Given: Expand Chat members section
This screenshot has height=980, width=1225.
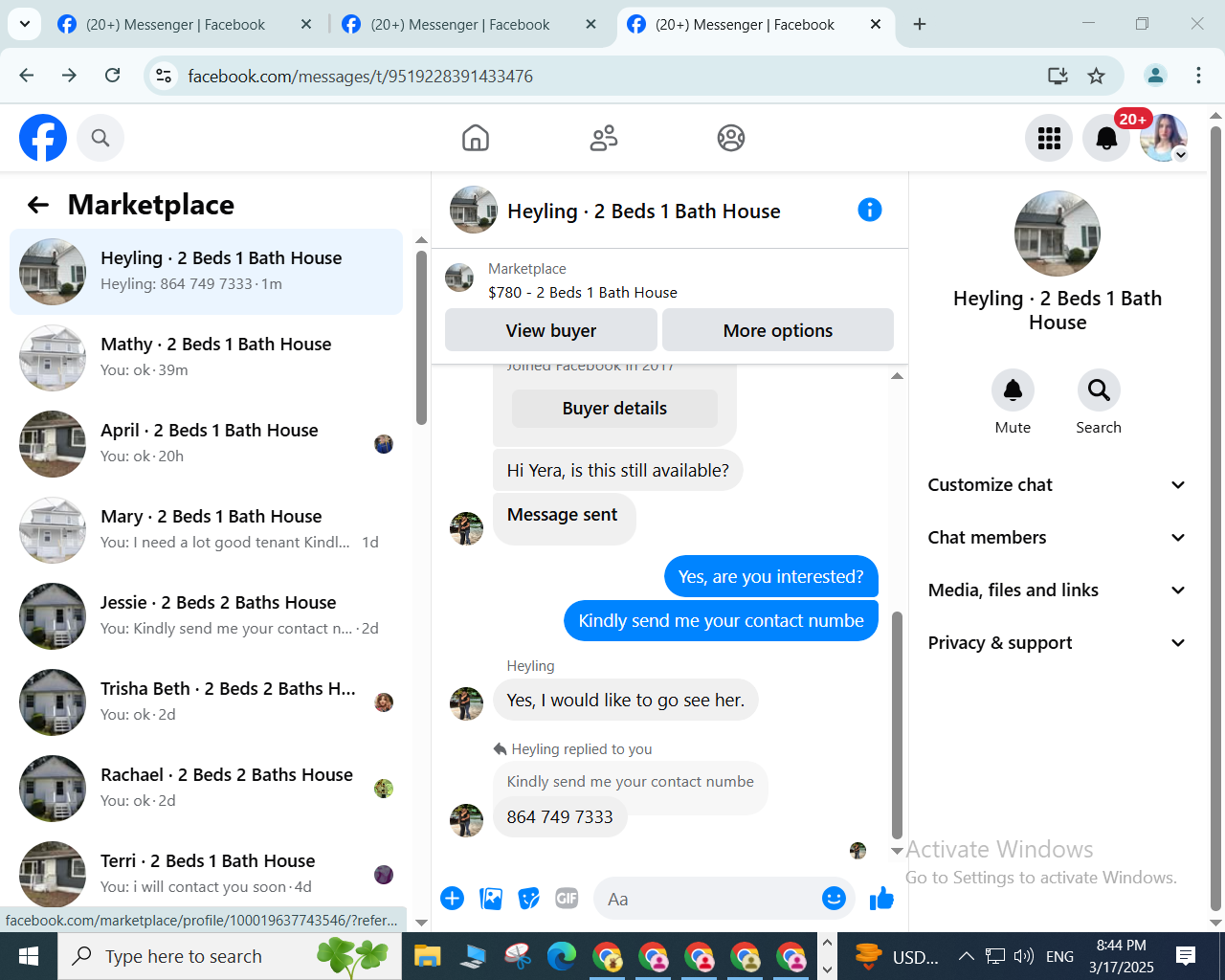Looking at the screenshot, I should click(x=1058, y=538).
